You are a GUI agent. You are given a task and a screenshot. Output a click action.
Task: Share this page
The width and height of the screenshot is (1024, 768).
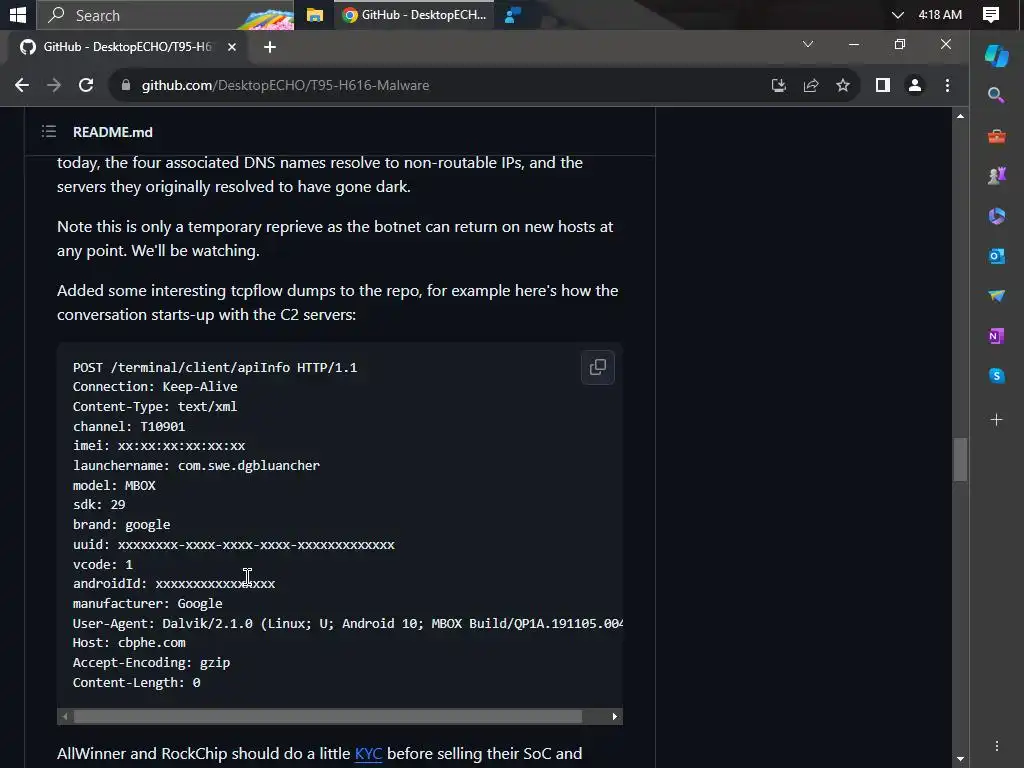point(810,85)
